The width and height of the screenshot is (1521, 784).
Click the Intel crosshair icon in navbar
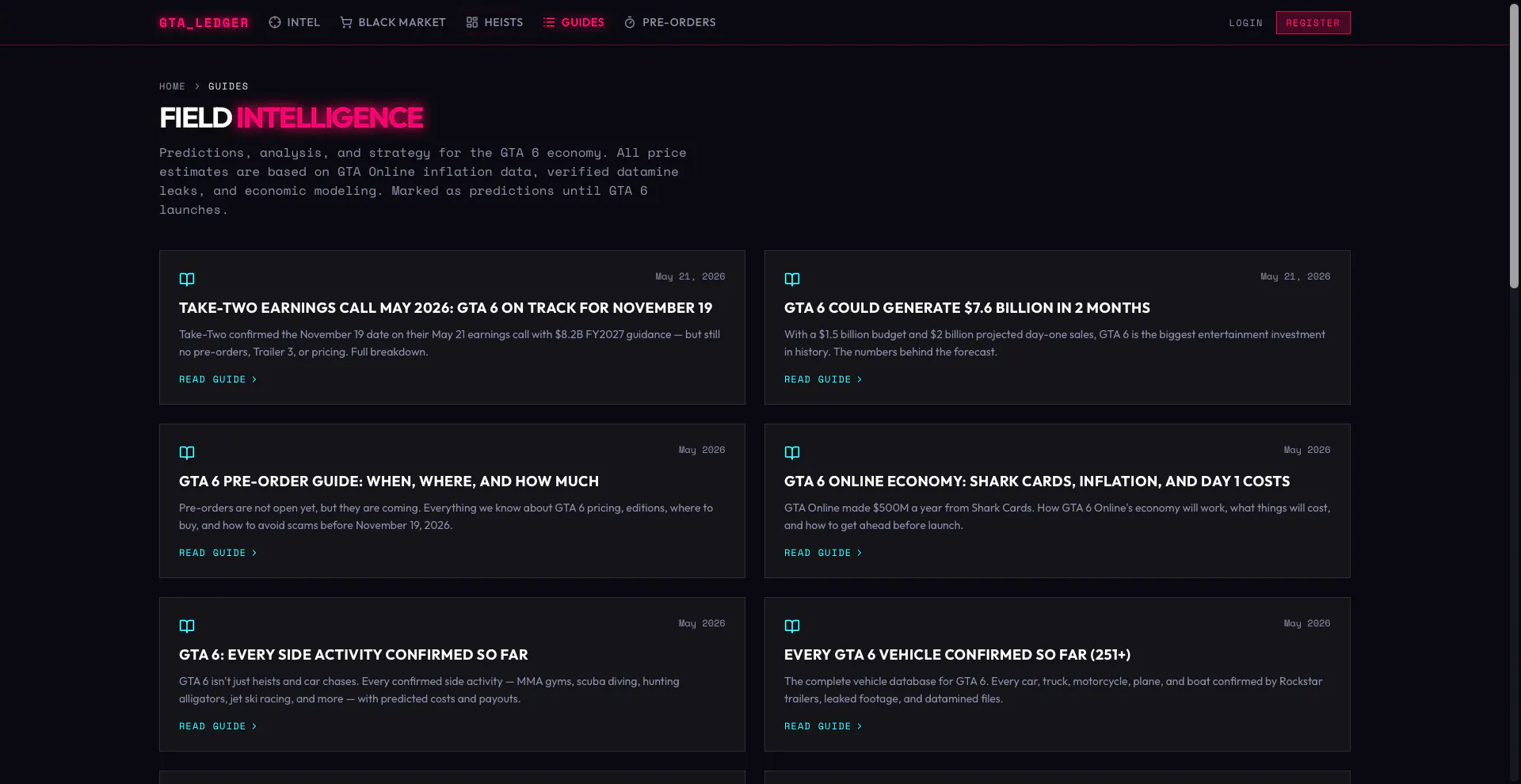275,22
